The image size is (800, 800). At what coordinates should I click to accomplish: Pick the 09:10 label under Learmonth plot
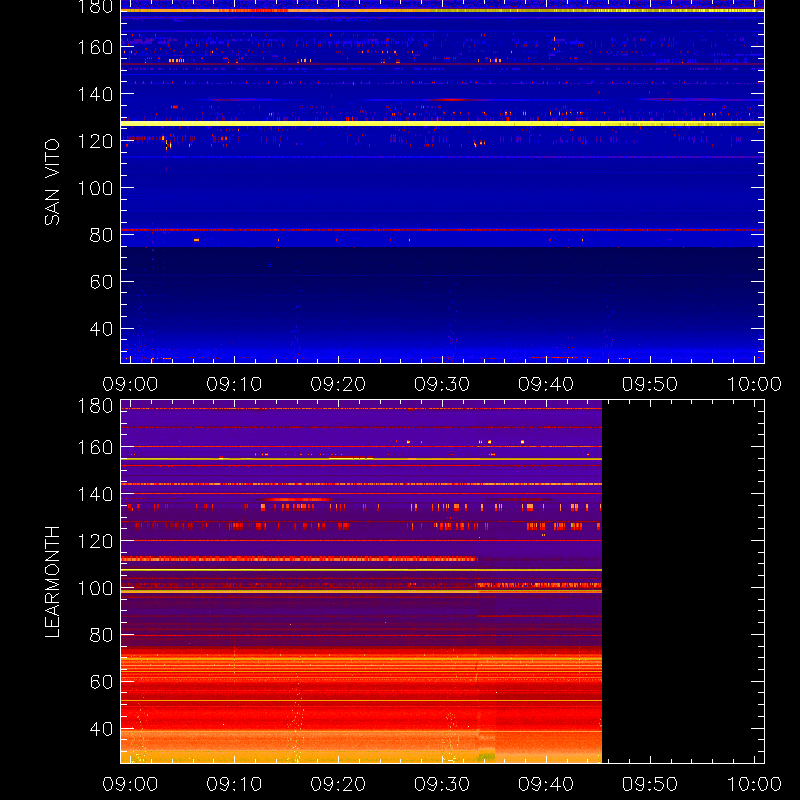click(234, 784)
